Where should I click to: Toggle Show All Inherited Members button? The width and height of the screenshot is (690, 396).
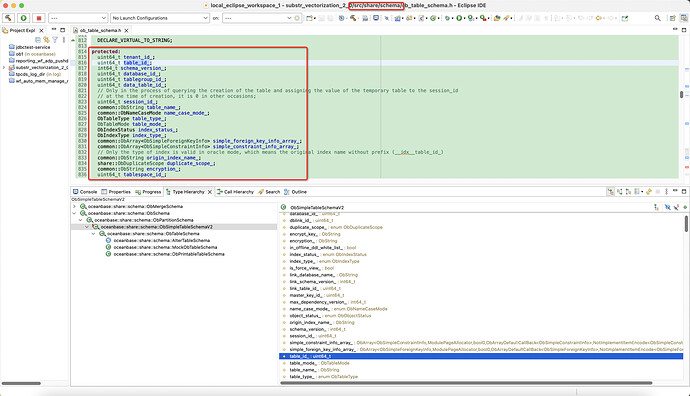657,207
